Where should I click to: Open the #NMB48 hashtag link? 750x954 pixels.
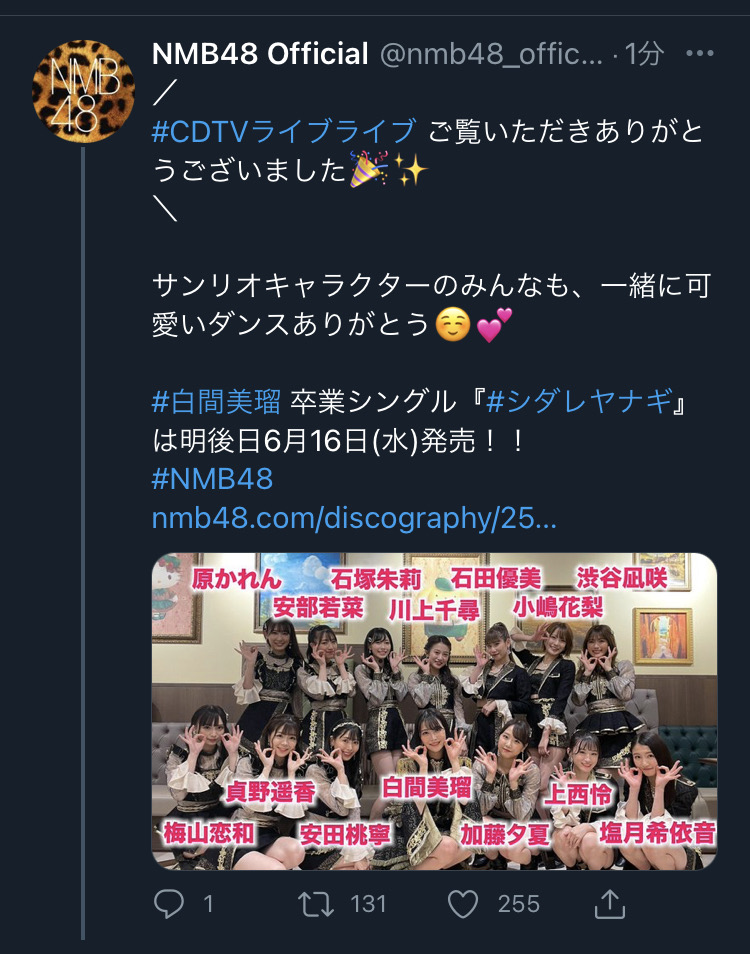[212, 479]
